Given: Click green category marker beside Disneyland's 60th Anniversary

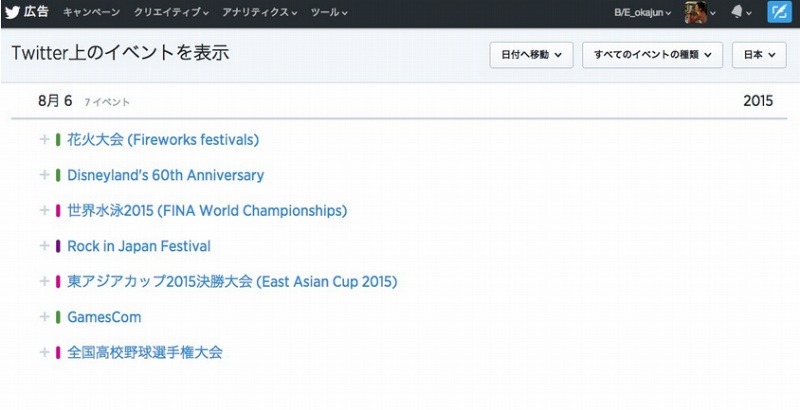Looking at the screenshot, I should coord(58,175).
